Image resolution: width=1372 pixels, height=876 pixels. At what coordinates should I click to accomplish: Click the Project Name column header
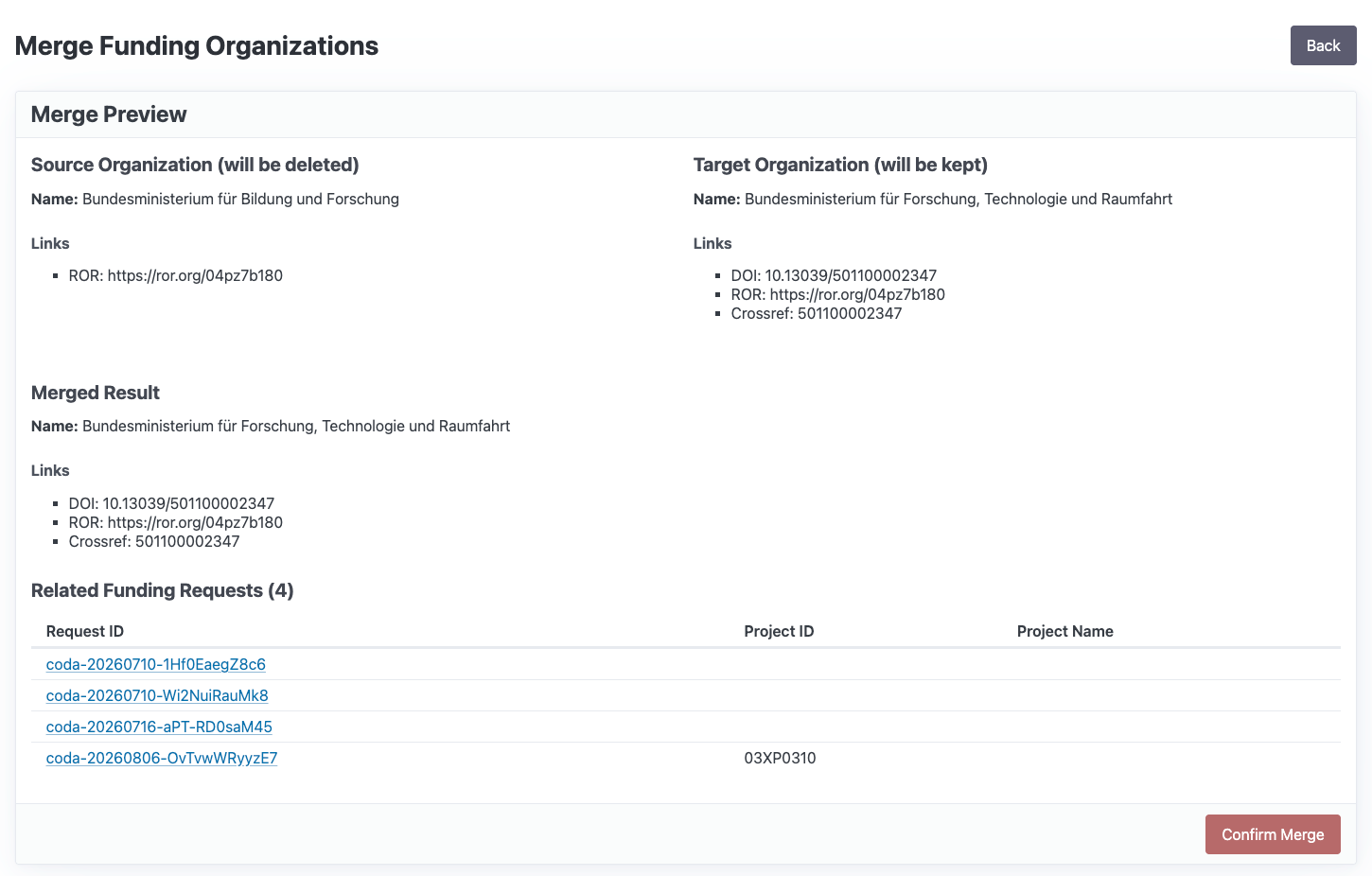click(x=1064, y=631)
